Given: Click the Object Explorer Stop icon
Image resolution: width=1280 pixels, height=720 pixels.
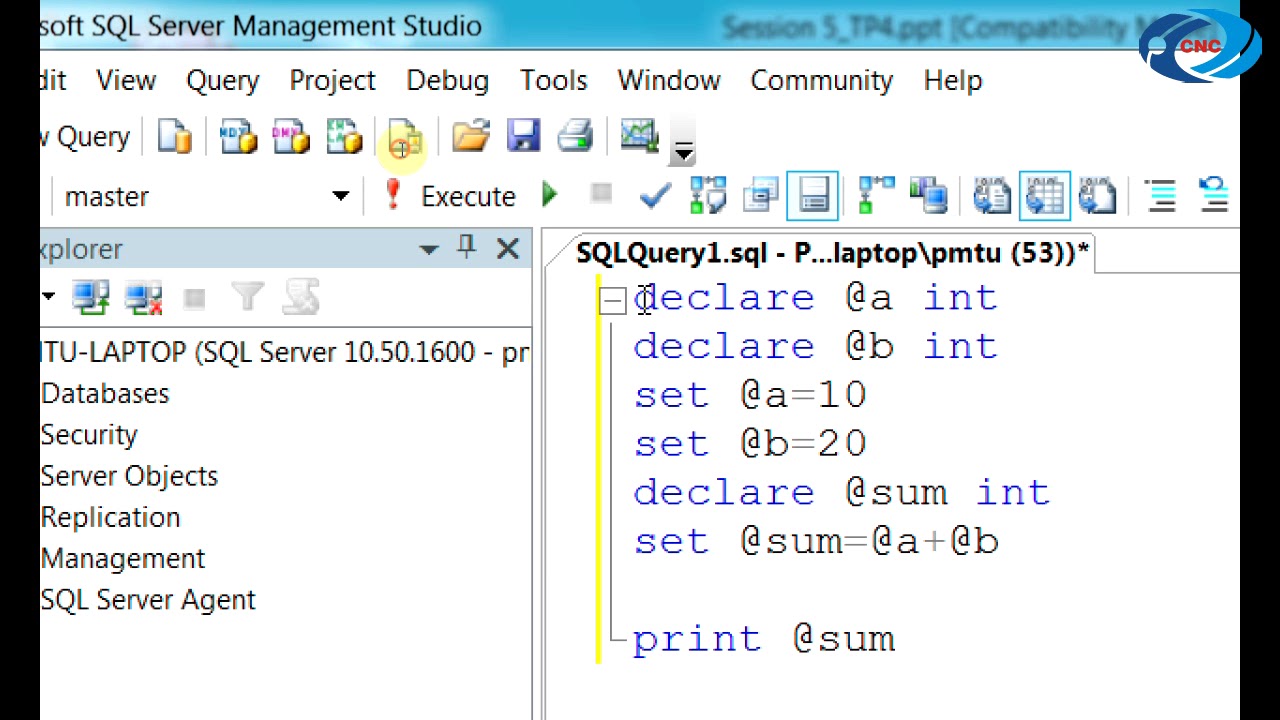Looking at the screenshot, I should (195, 298).
